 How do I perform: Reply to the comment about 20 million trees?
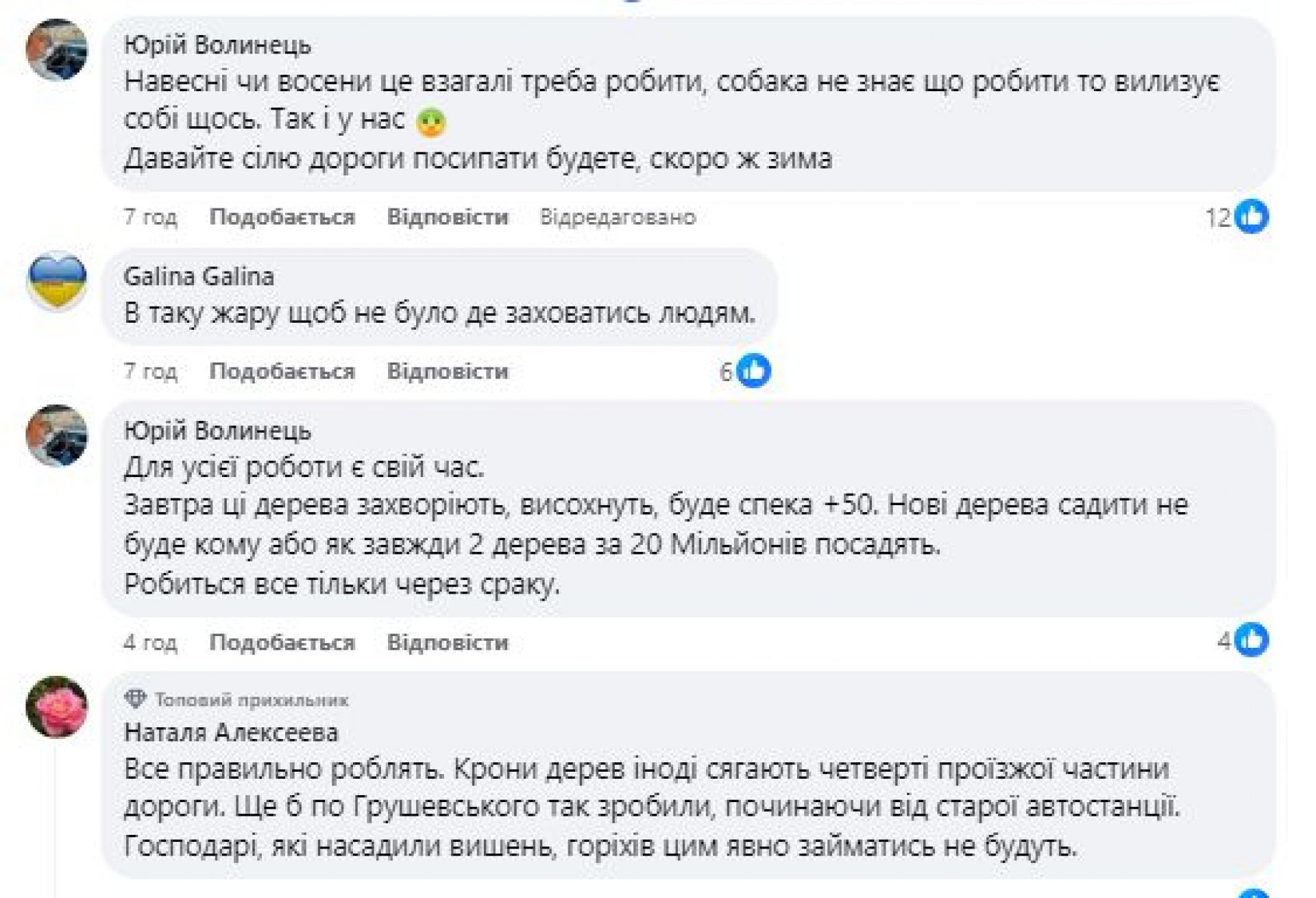click(x=448, y=642)
